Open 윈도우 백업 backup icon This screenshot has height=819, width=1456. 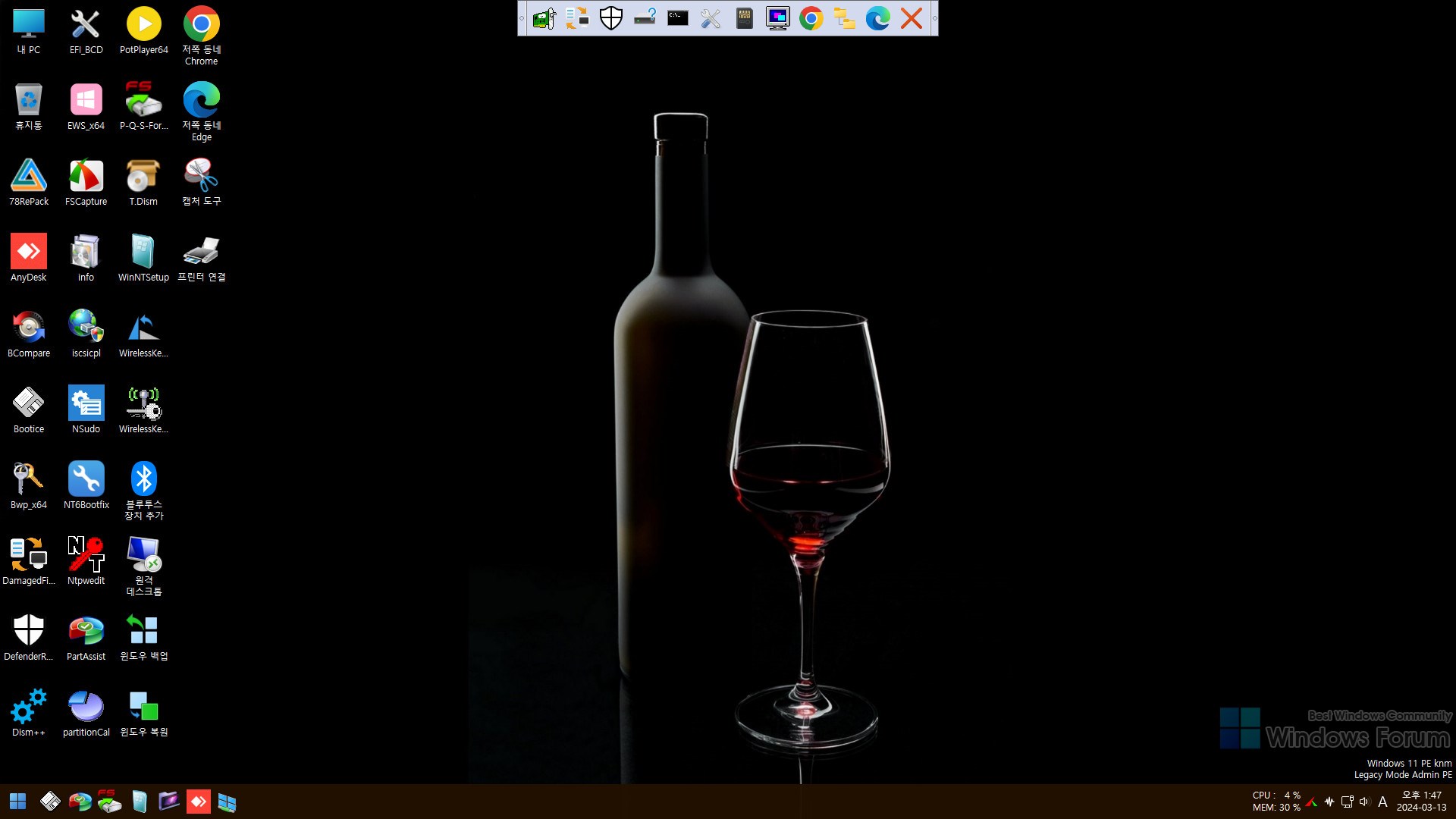(x=144, y=639)
